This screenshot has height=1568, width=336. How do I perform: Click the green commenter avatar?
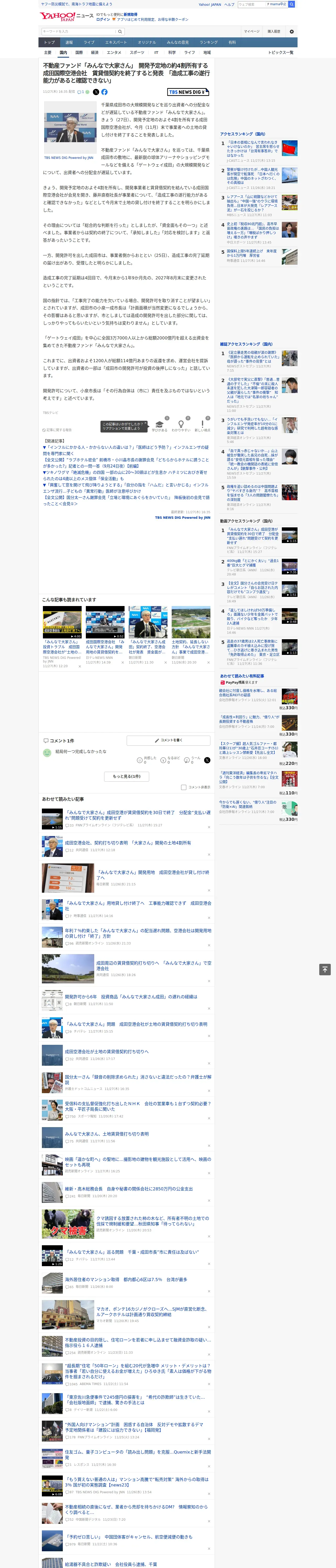pyautogui.click(x=47, y=753)
